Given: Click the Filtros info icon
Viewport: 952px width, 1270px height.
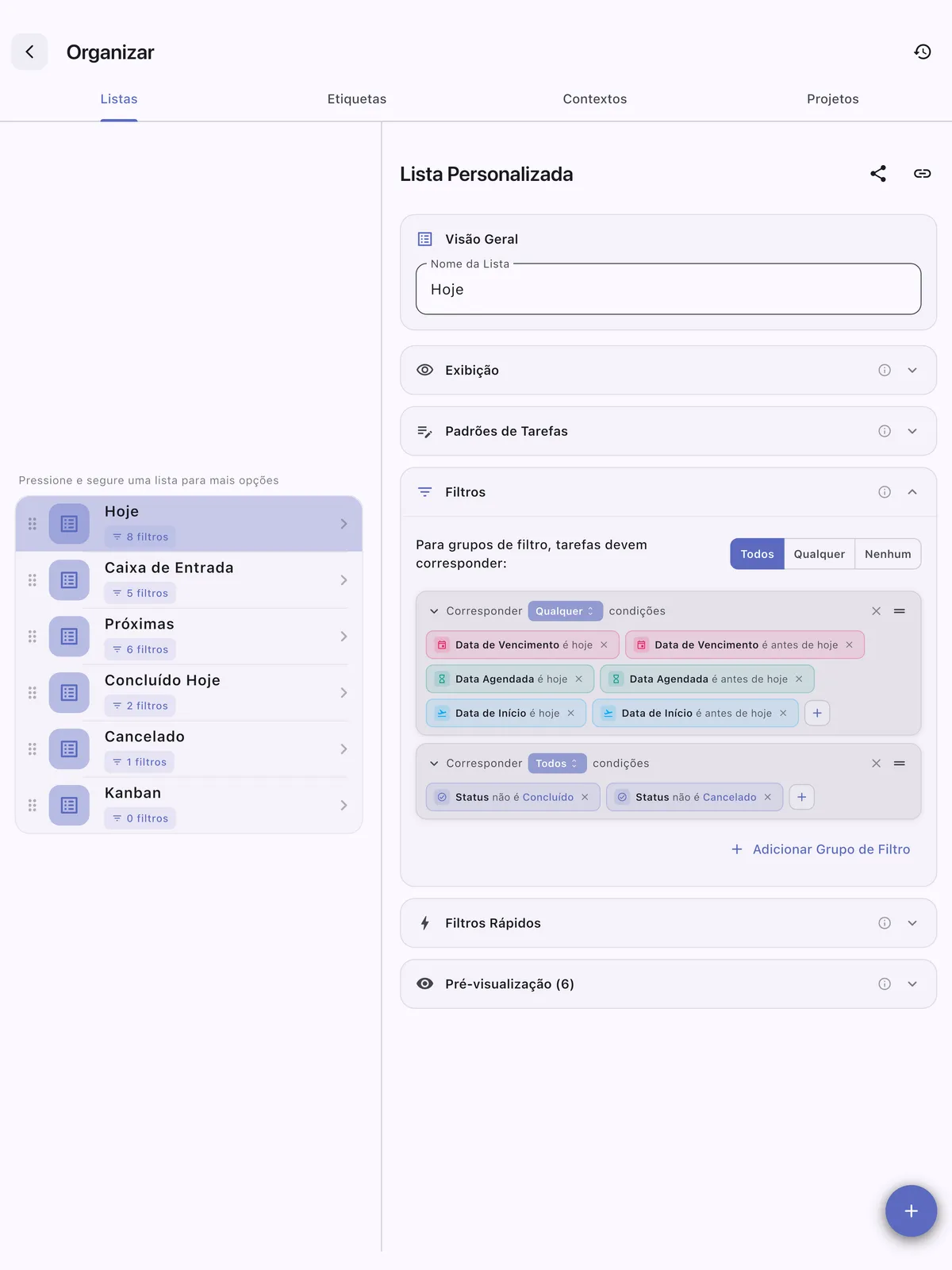Looking at the screenshot, I should coord(885,492).
